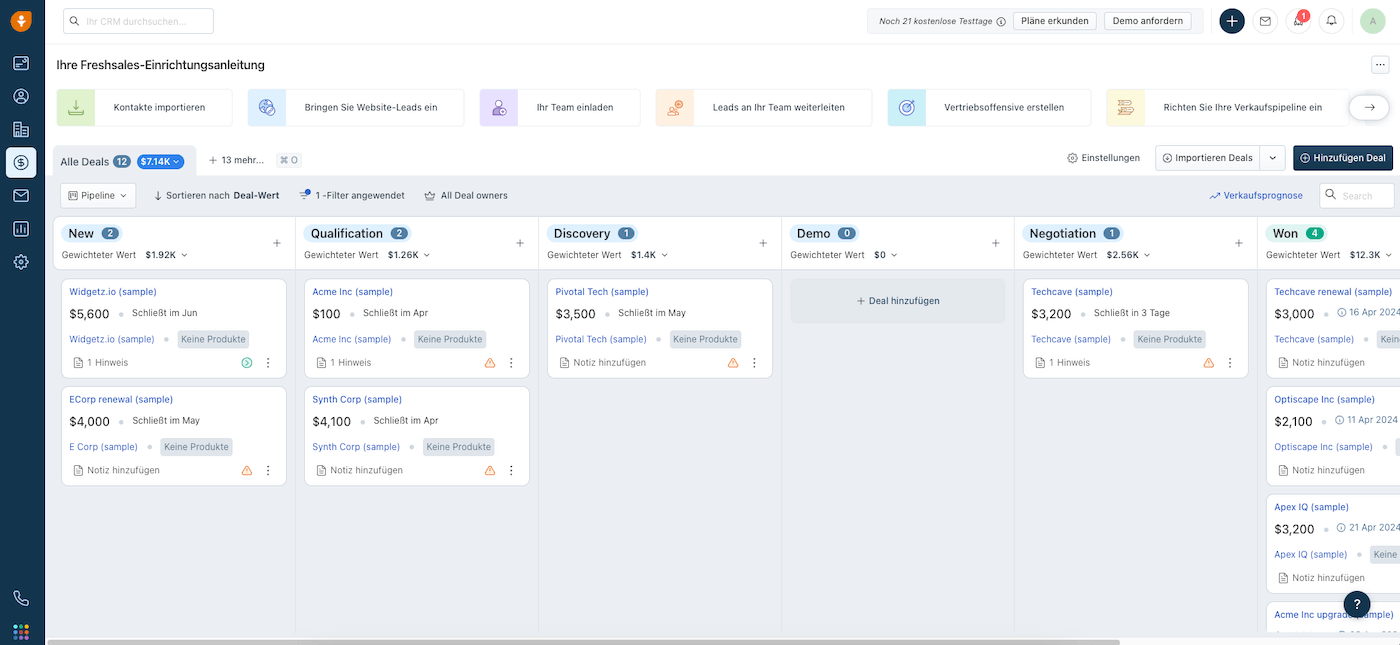Screen dimensions: 1400x645
Task: Open the admin settings gear in the sidebar
Action: pyautogui.click(x=21, y=261)
